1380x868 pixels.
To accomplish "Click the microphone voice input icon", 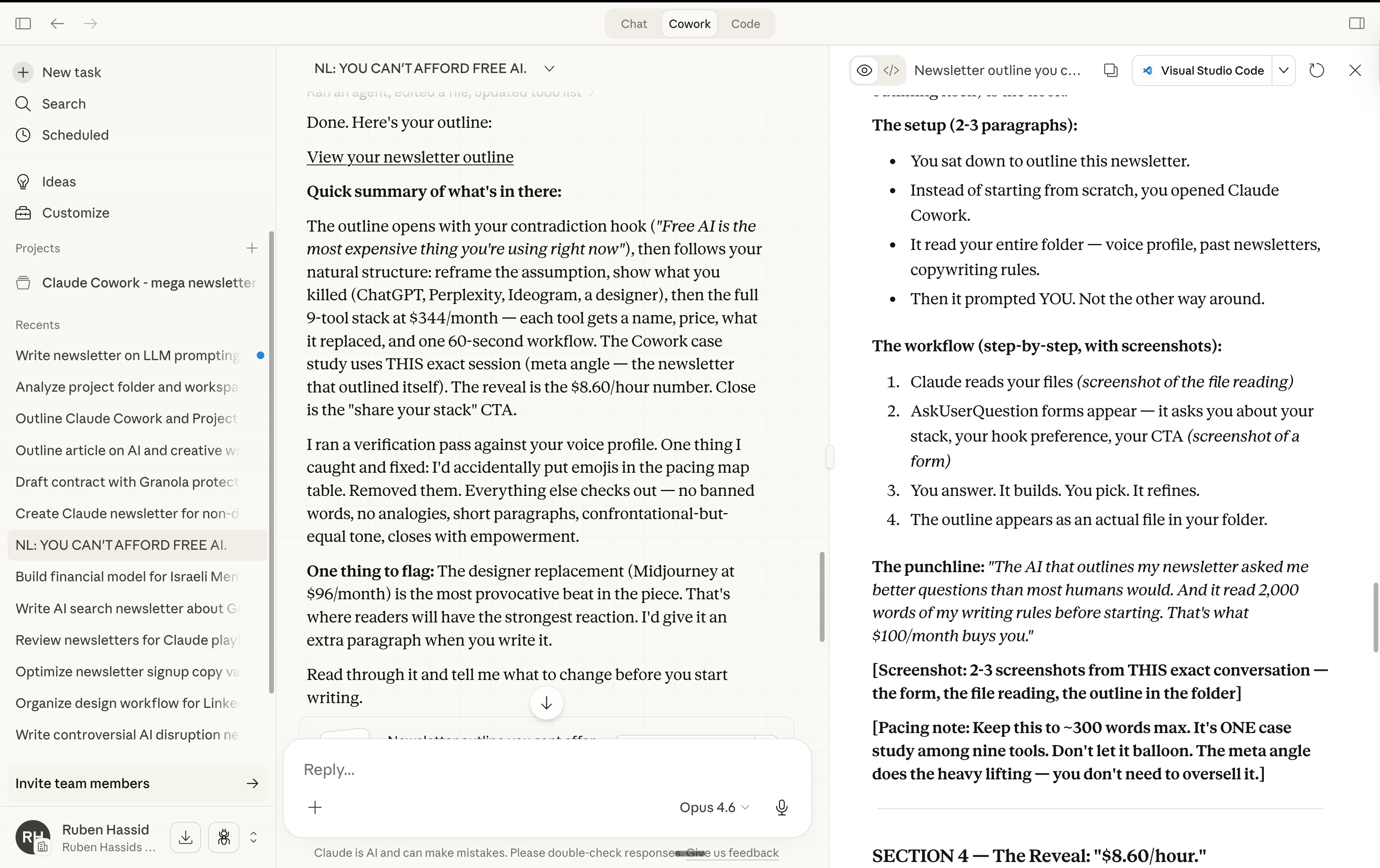I will pos(781,807).
